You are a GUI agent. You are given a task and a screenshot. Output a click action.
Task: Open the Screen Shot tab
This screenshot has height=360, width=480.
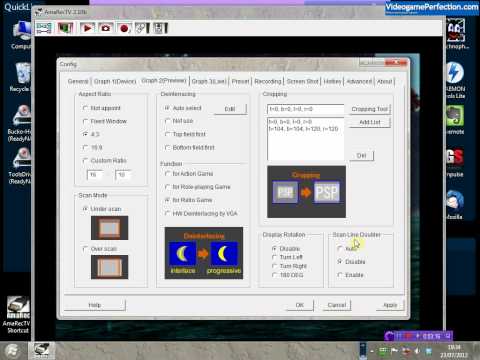pos(303,81)
